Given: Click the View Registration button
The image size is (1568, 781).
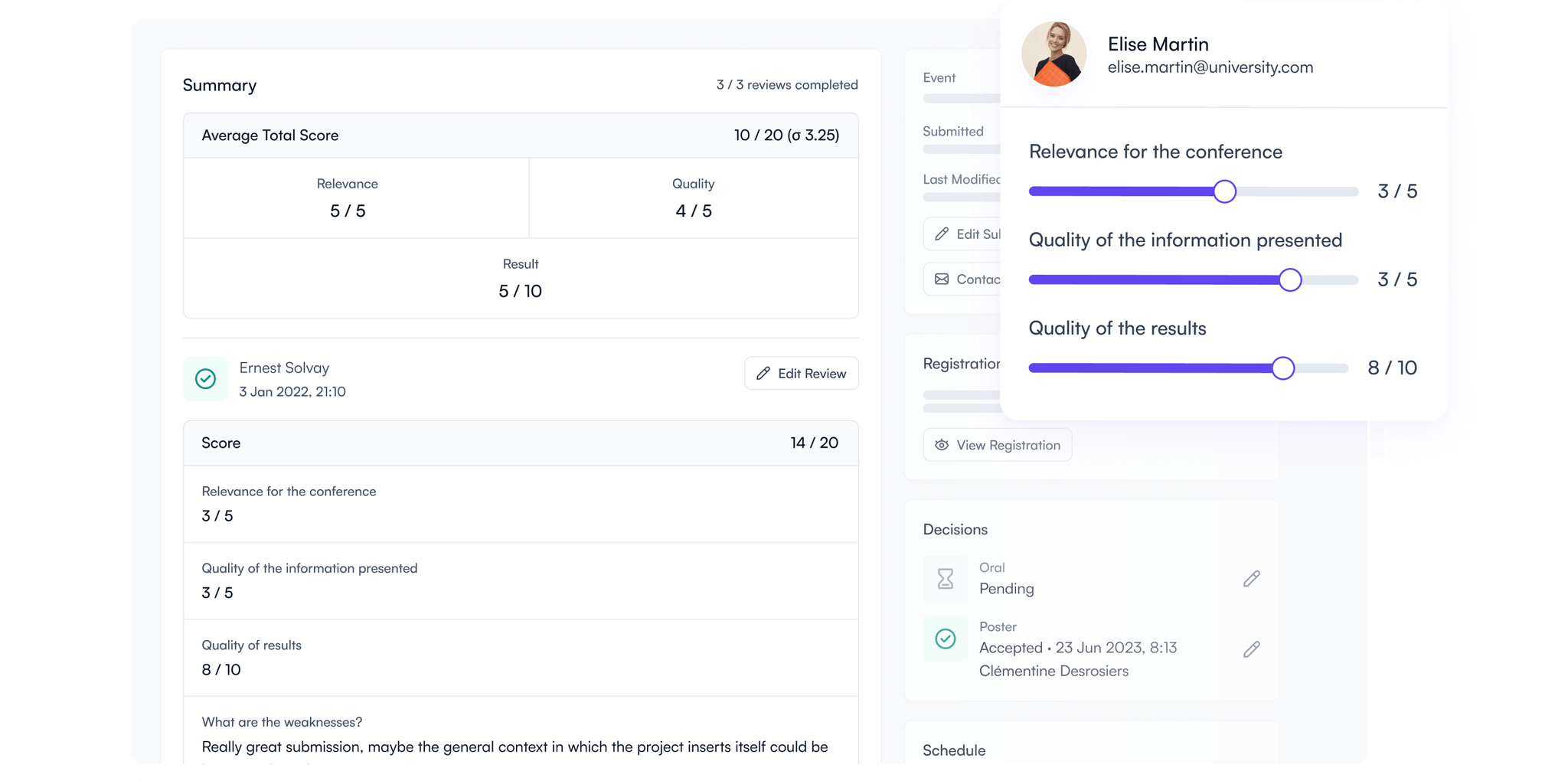Looking at the screenshot, I should click(x=997, y=445).
